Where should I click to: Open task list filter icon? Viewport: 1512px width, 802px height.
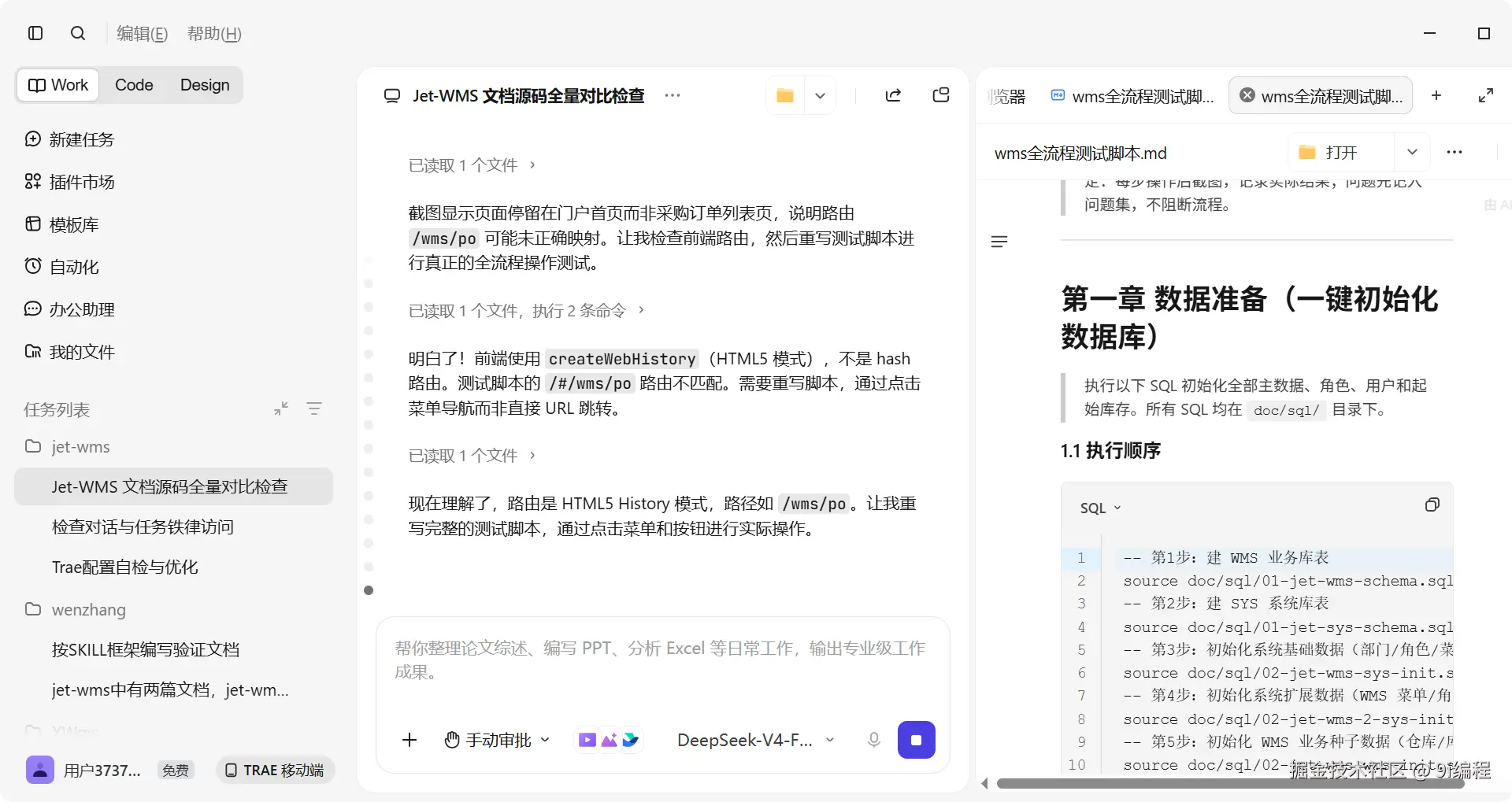point(314,408)
